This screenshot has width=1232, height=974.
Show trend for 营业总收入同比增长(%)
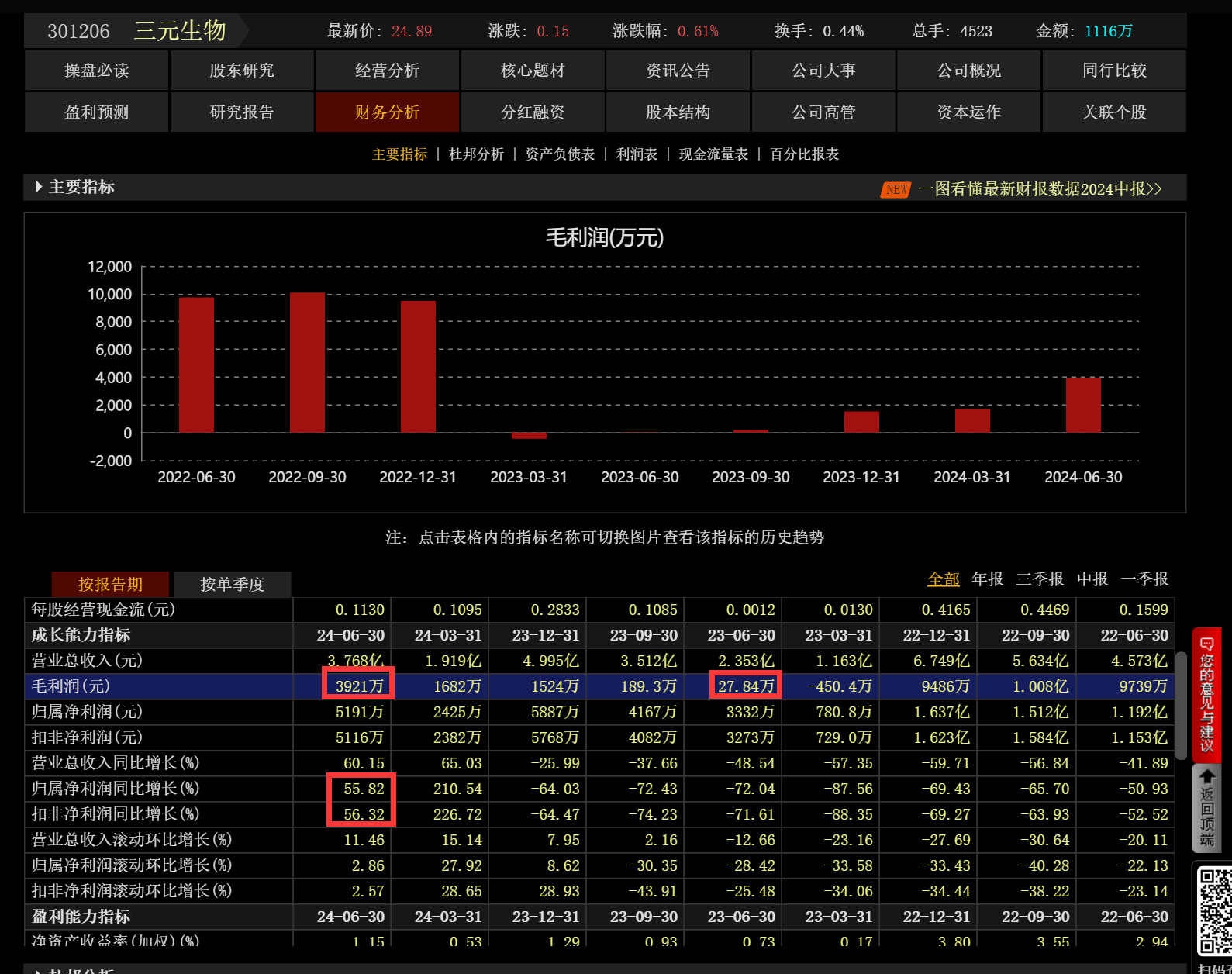pos(116,763)
